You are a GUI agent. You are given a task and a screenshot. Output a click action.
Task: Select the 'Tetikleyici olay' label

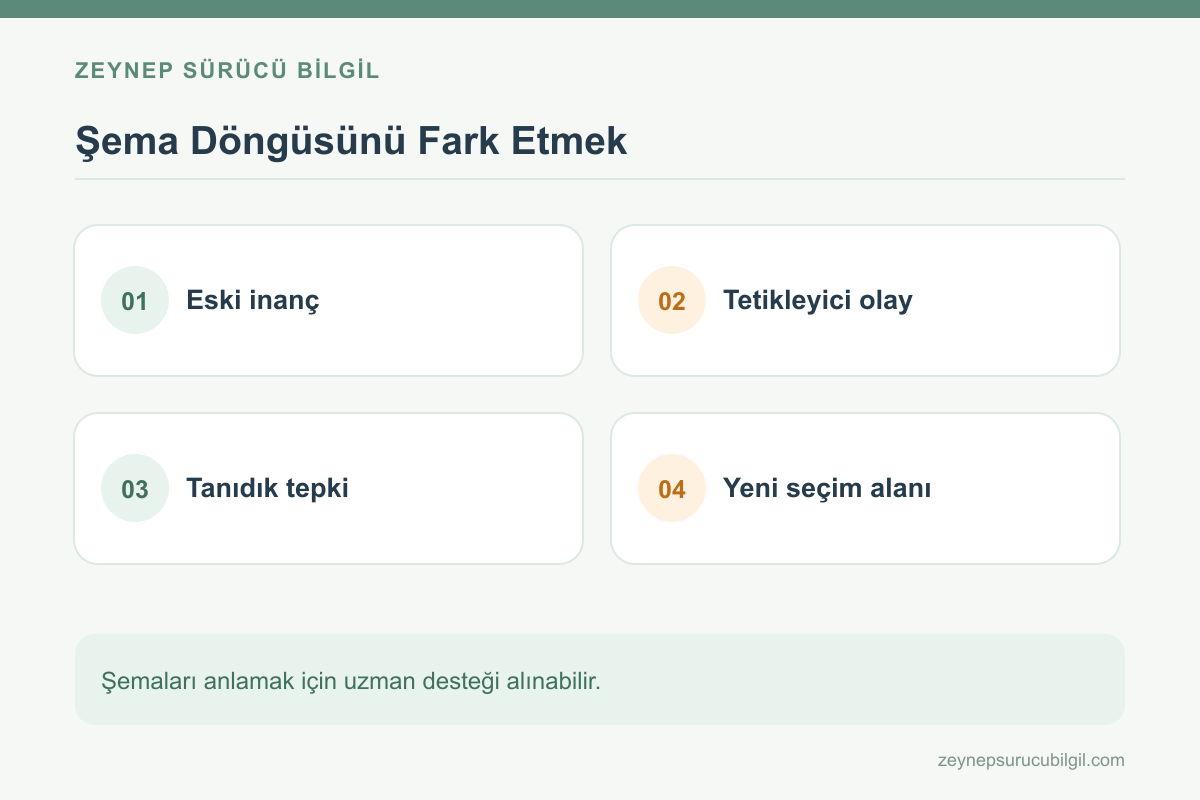coord(818,300)
